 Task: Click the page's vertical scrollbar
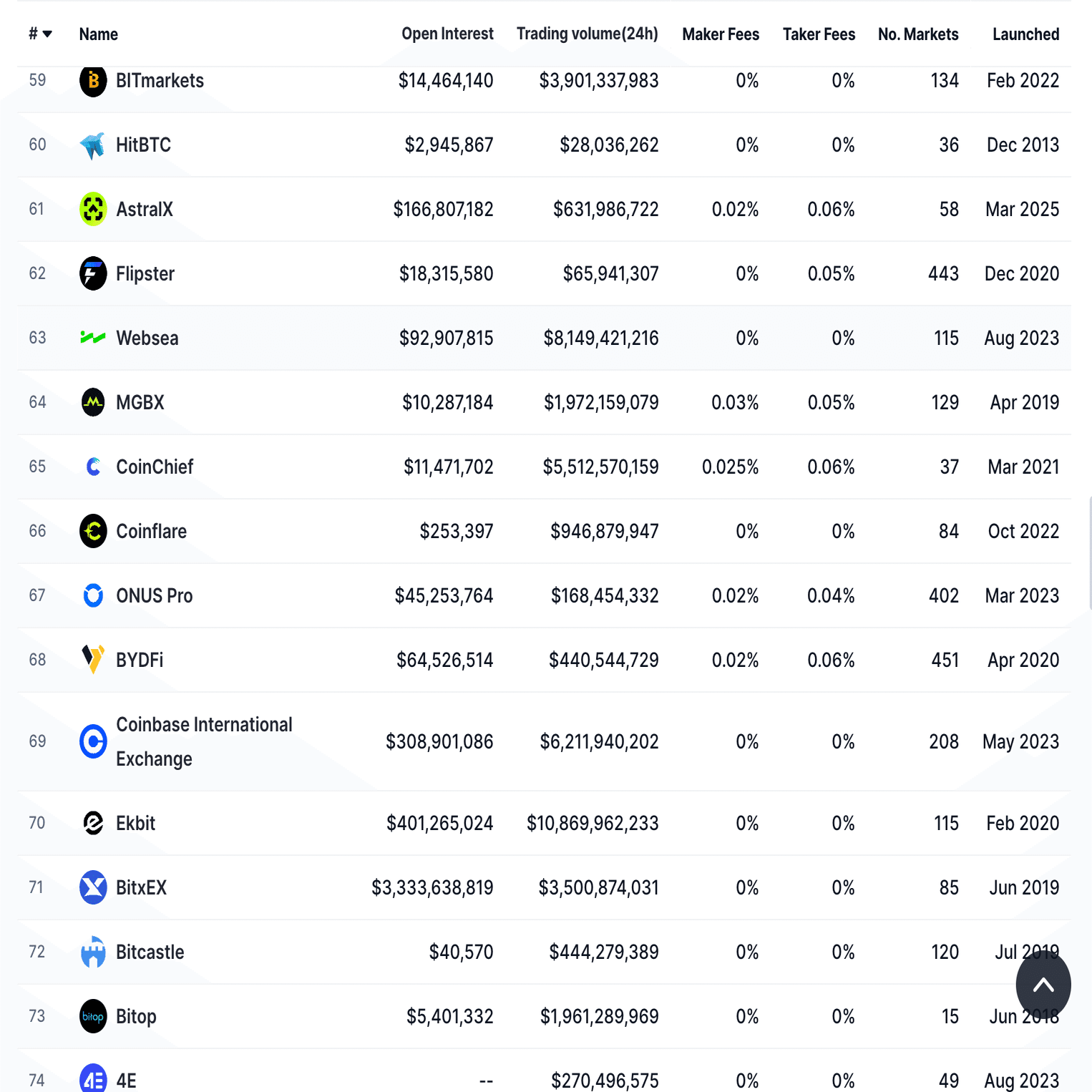(x=1089, y=552)
